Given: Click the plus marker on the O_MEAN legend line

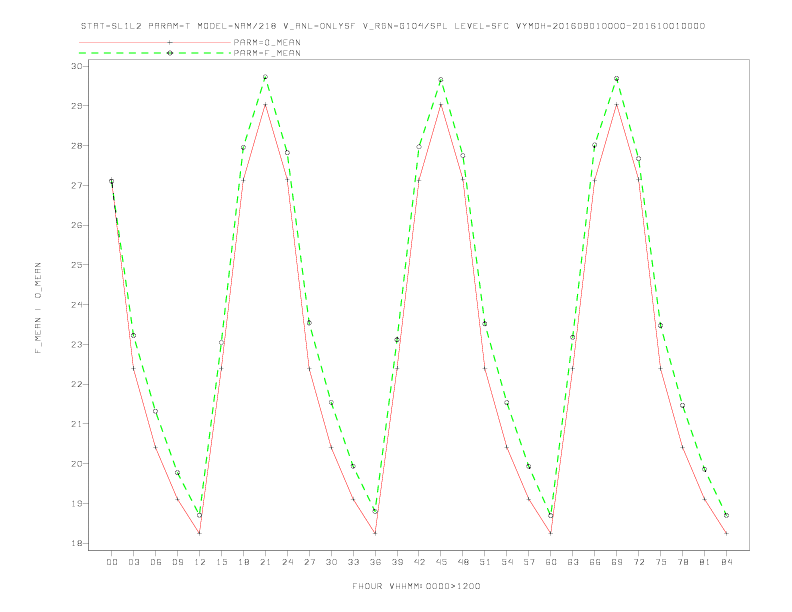Looking at the screenshot, I should click(170, 42).
